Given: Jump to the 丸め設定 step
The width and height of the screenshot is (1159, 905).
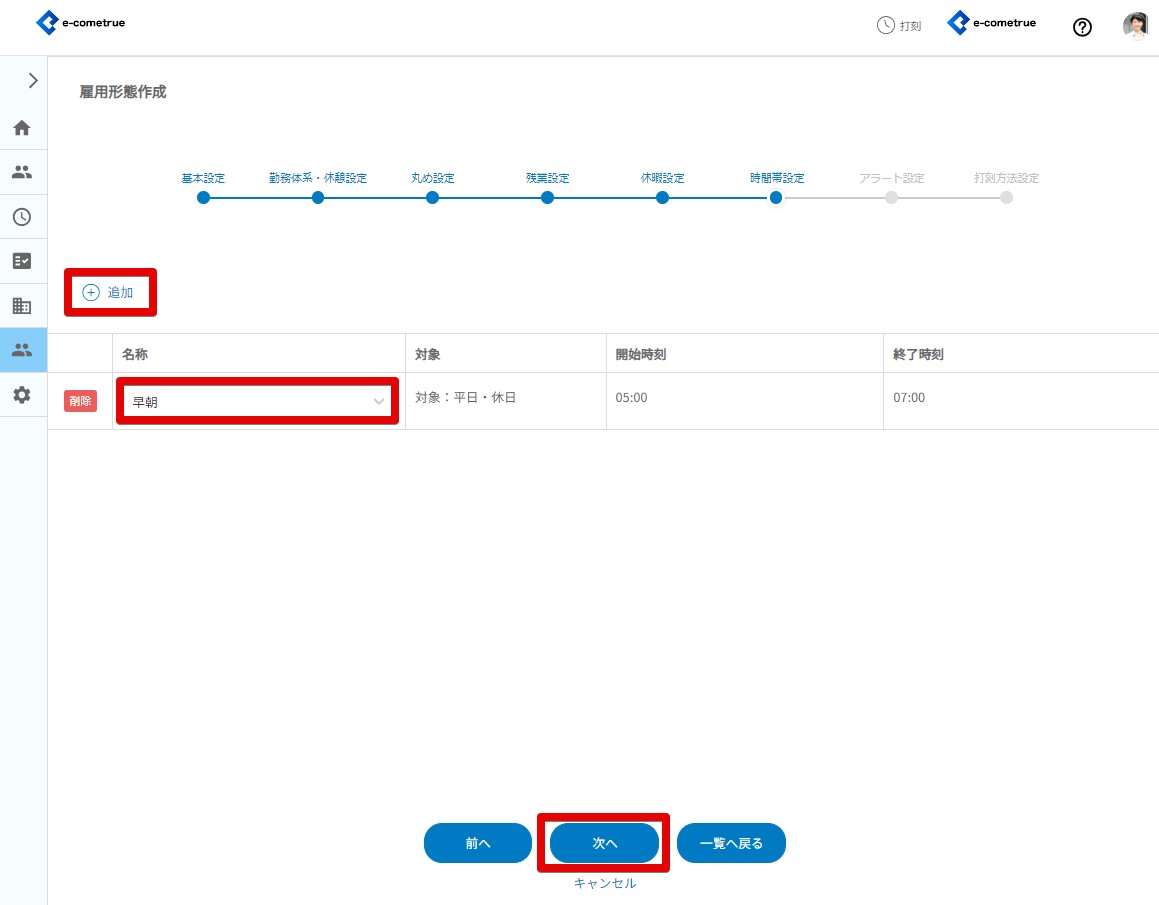Looking at the screenshot, I should pyautogui.click(x=432, y=197).
